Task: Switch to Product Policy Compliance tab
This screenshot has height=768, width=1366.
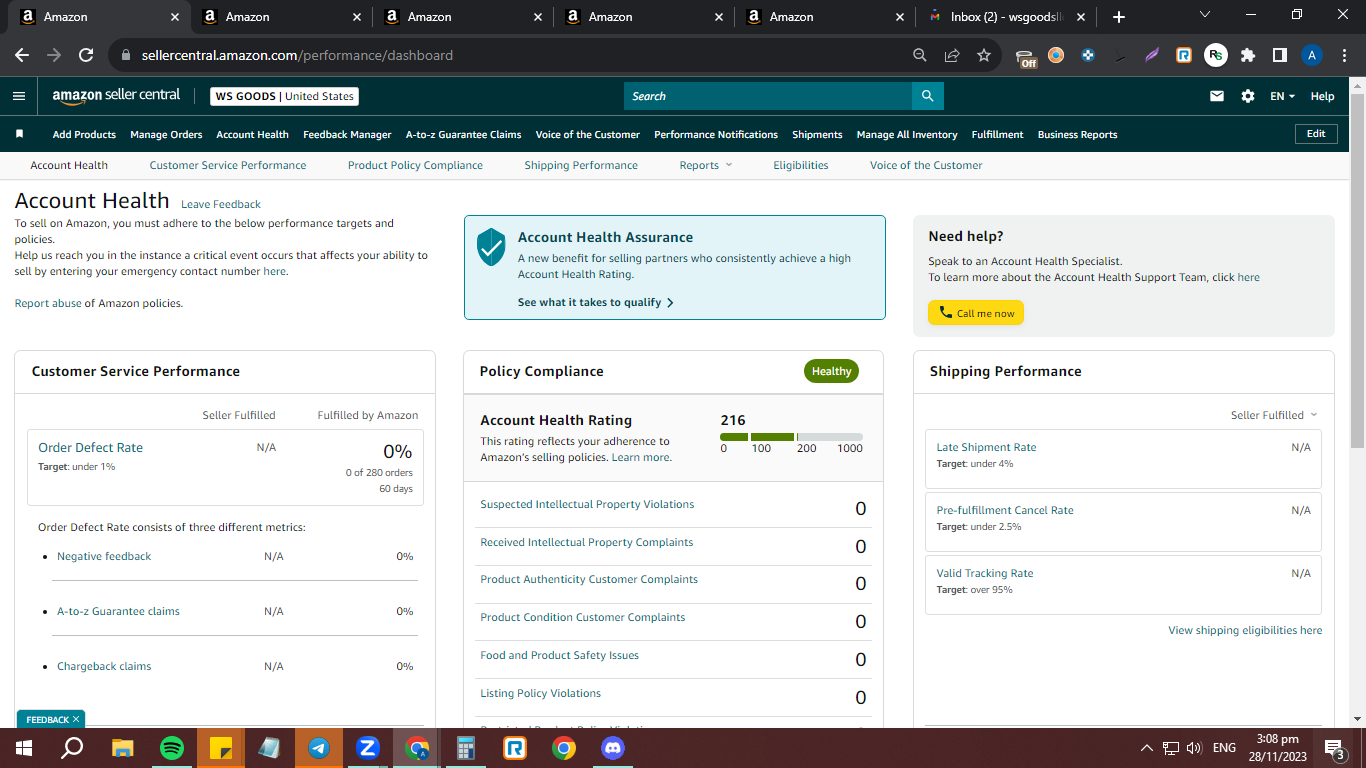Action: click(x=415, y=165)
